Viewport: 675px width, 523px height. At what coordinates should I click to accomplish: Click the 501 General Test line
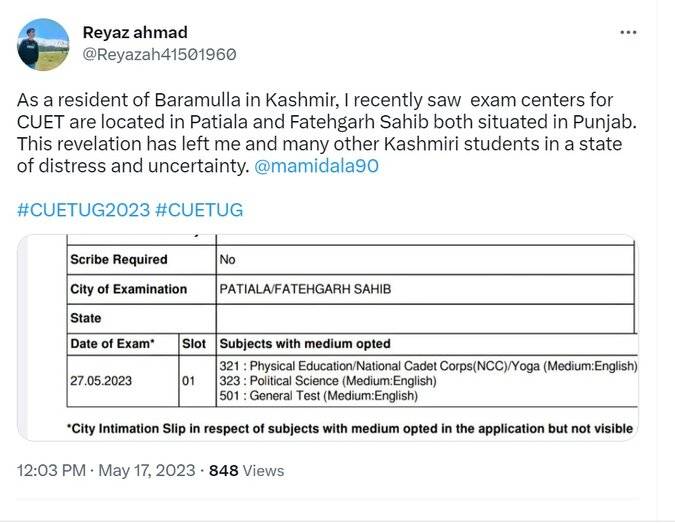pos(317,396)
